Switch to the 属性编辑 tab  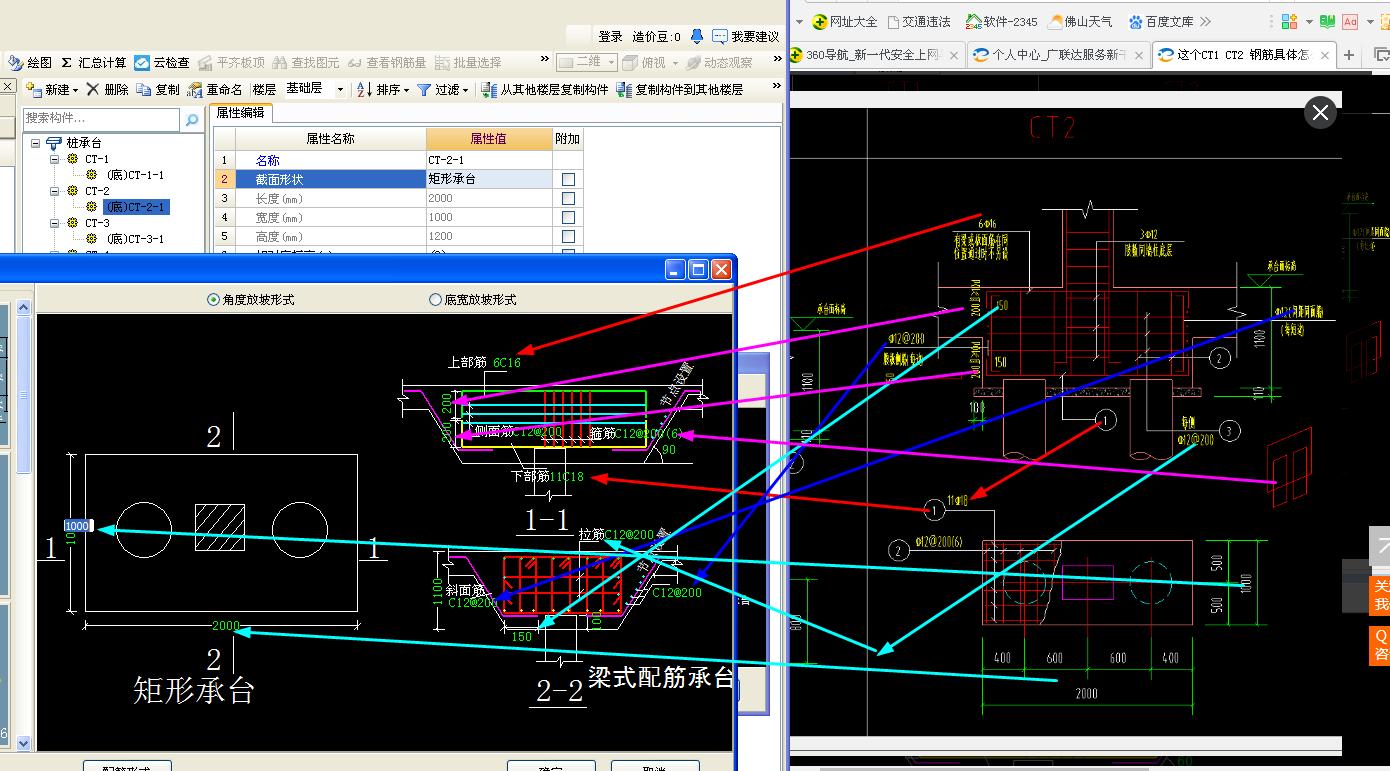tap(241, 113)
